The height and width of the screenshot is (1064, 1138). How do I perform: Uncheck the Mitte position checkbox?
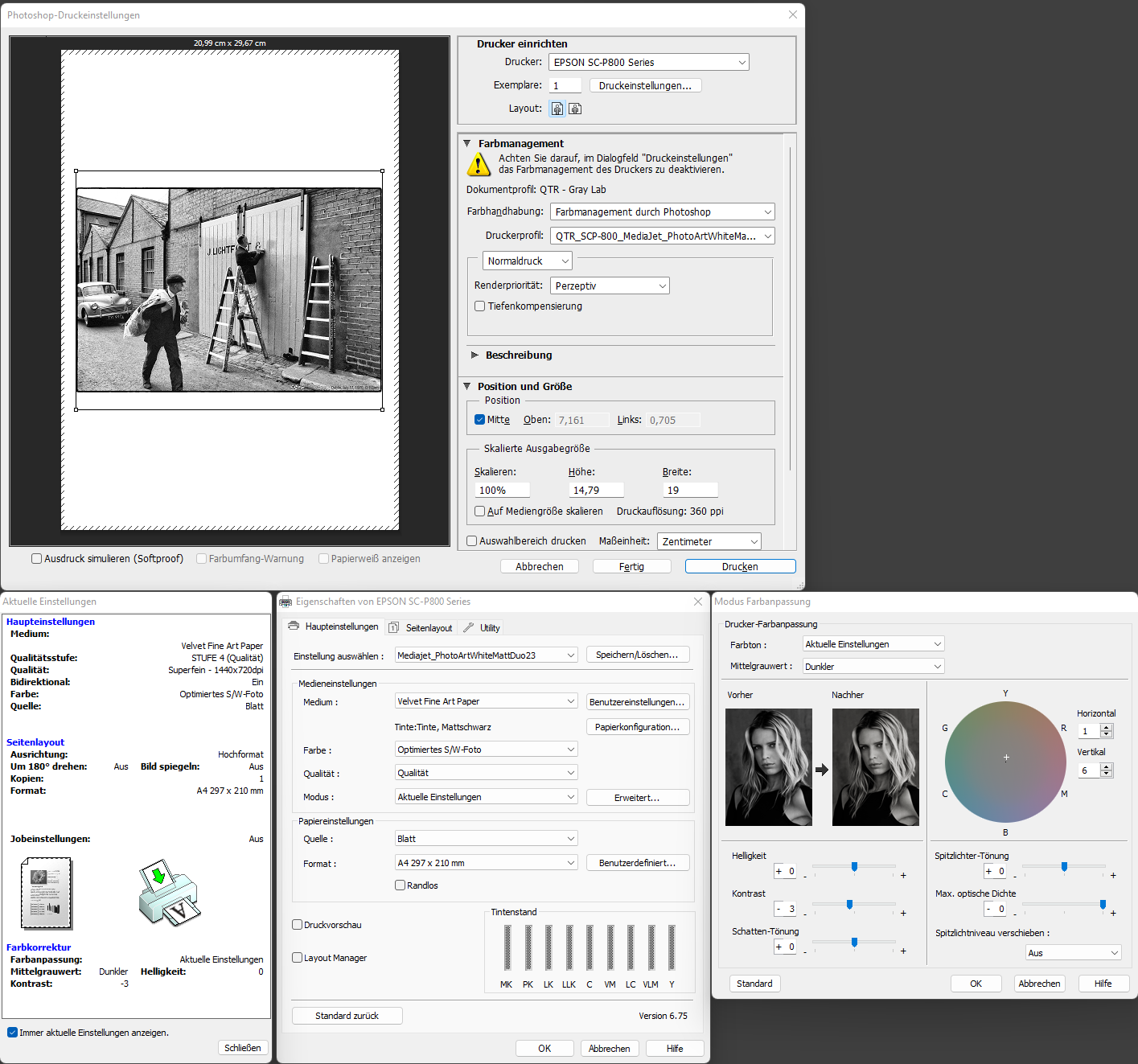pyautogui.click(x=480, y=420)
